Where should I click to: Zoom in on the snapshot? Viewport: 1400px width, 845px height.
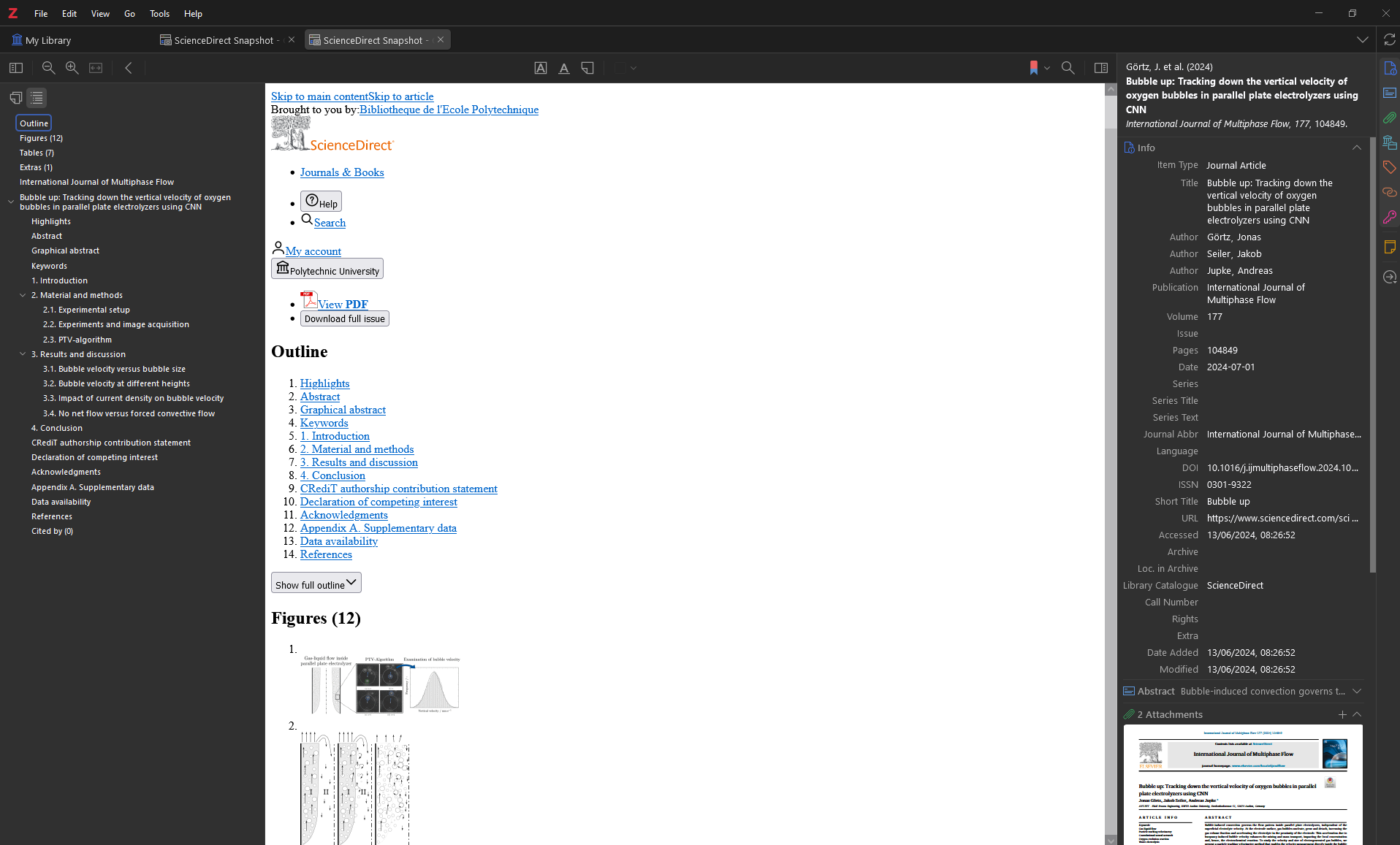72,68
